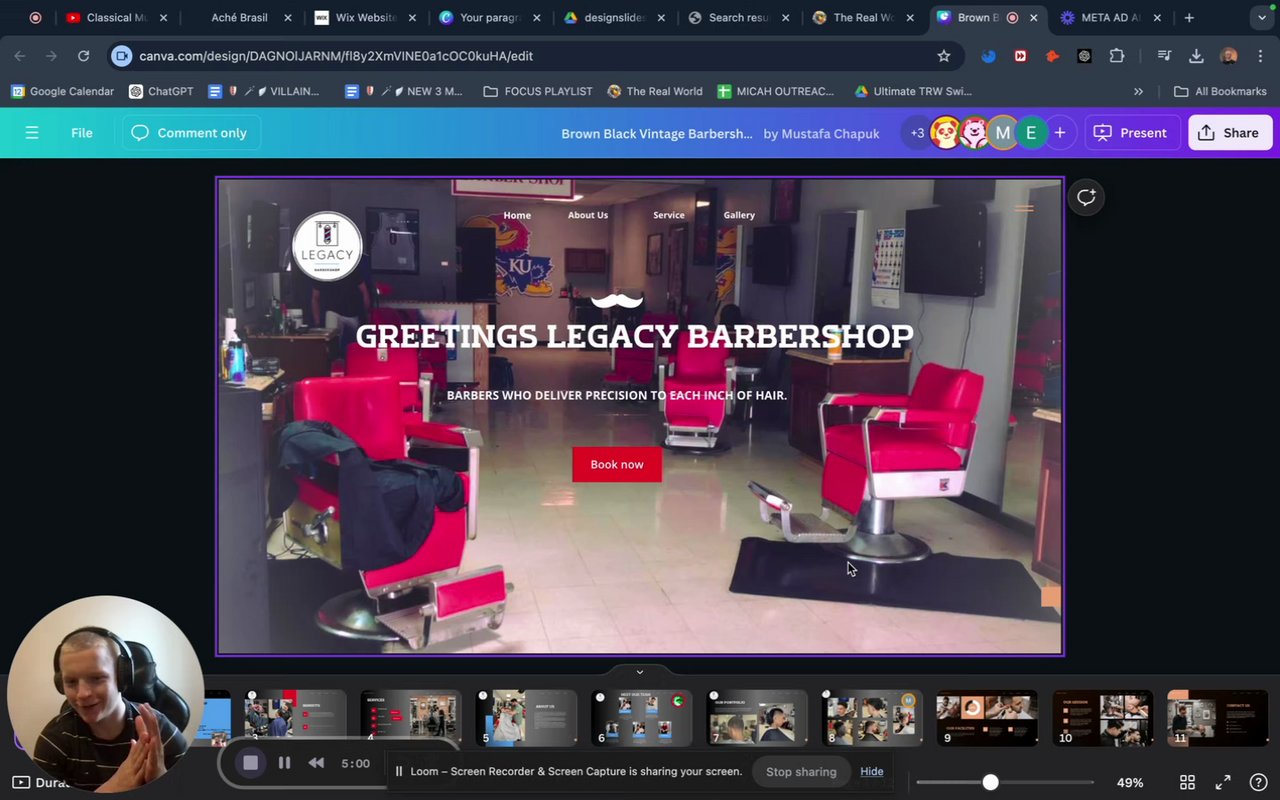Open the Extensions puzzle icon
This screenshot has width=1280, height=800.
(x=1117, y=56)
